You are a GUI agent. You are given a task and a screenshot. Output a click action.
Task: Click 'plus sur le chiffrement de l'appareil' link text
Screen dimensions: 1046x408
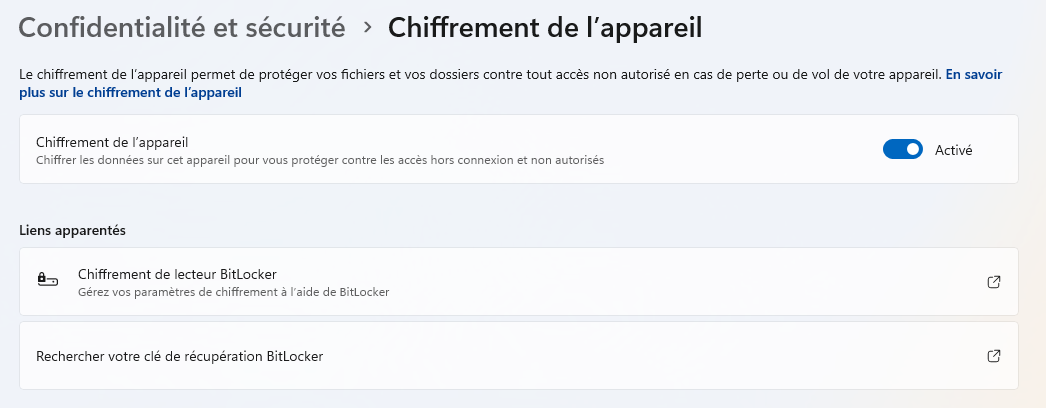[130, 93]
